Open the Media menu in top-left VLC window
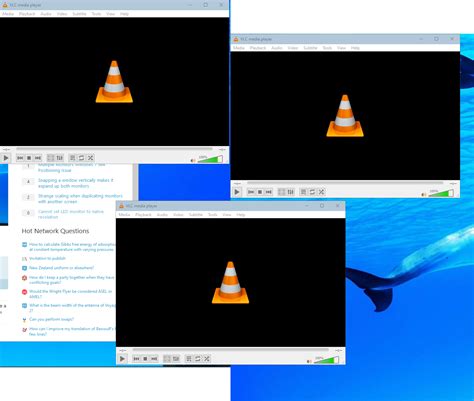 click(8, 14)
